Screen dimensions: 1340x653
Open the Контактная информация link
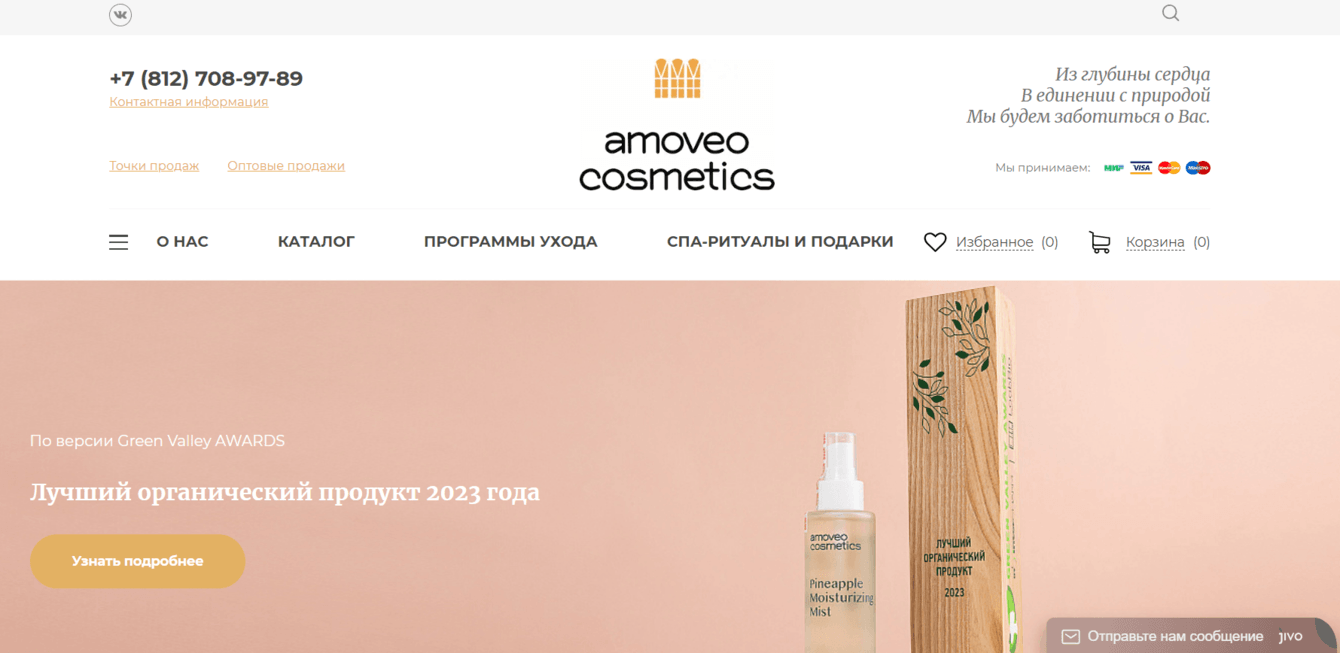[189, 102]
